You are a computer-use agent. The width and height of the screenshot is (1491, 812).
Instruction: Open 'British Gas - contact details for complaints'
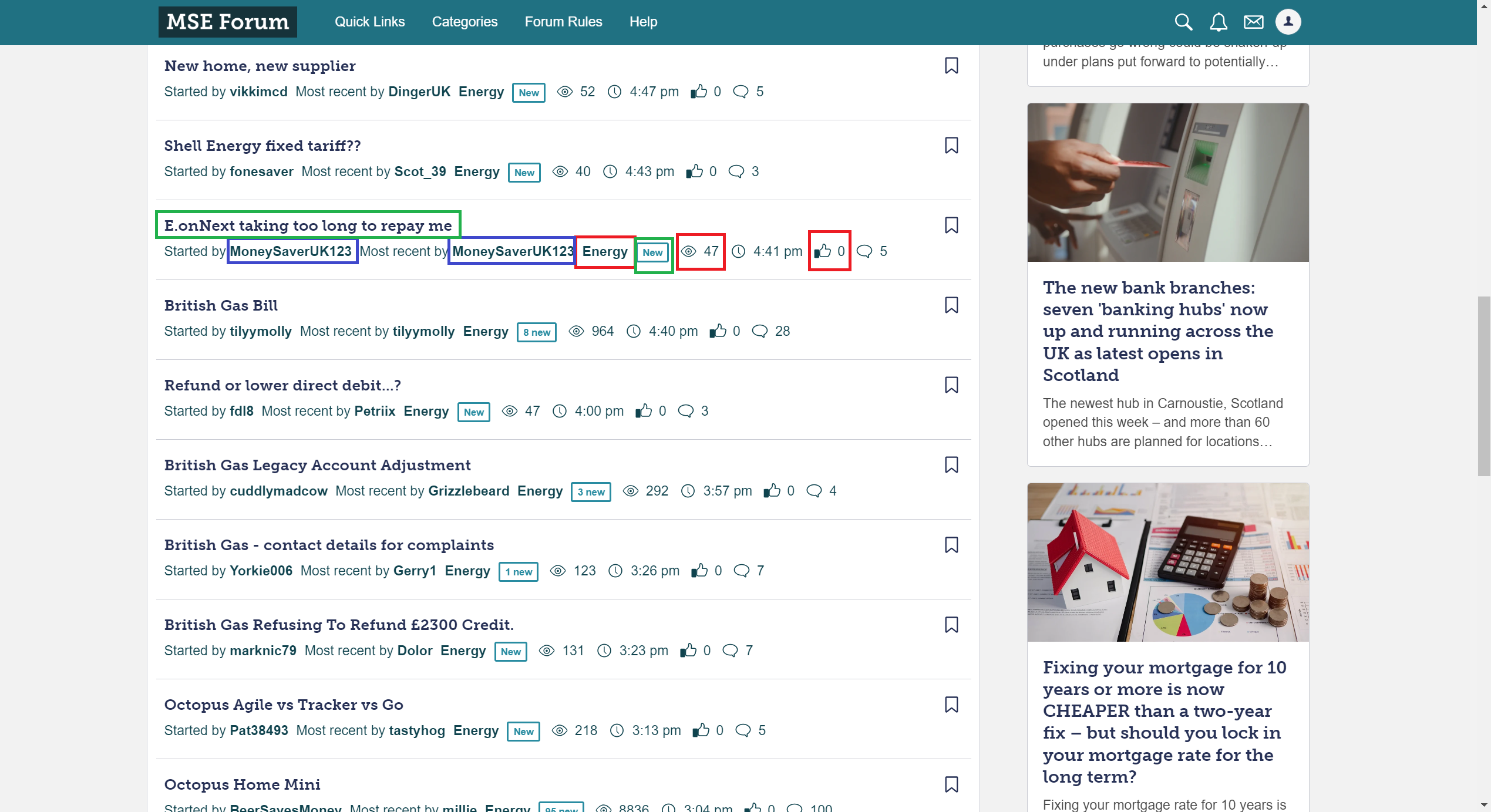[329, 545]
